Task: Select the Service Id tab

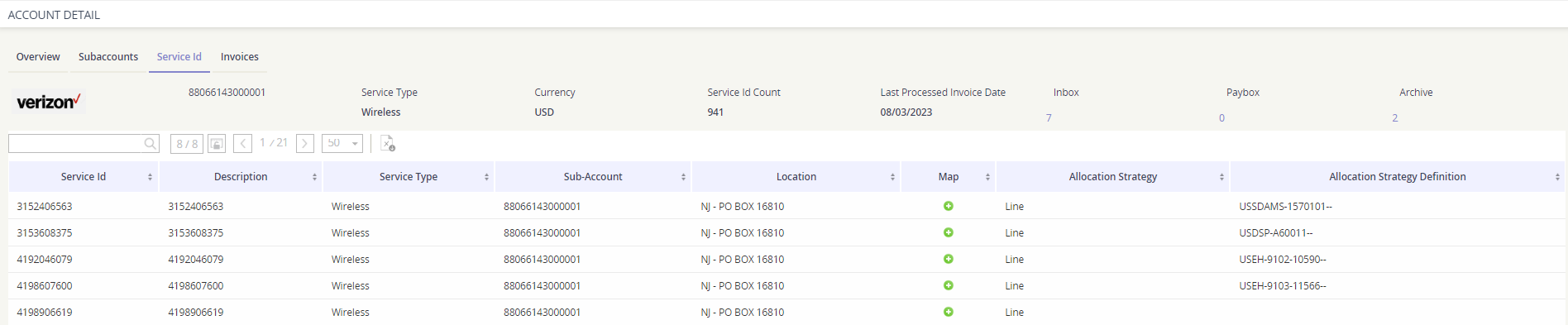Action: [179, 57]
